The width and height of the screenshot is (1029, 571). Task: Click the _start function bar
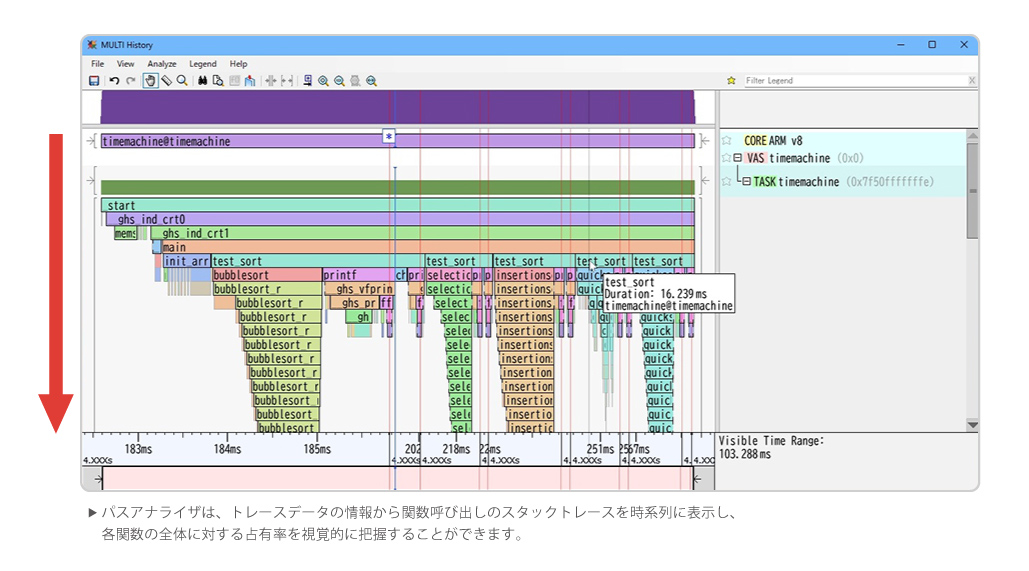(398, 205)
